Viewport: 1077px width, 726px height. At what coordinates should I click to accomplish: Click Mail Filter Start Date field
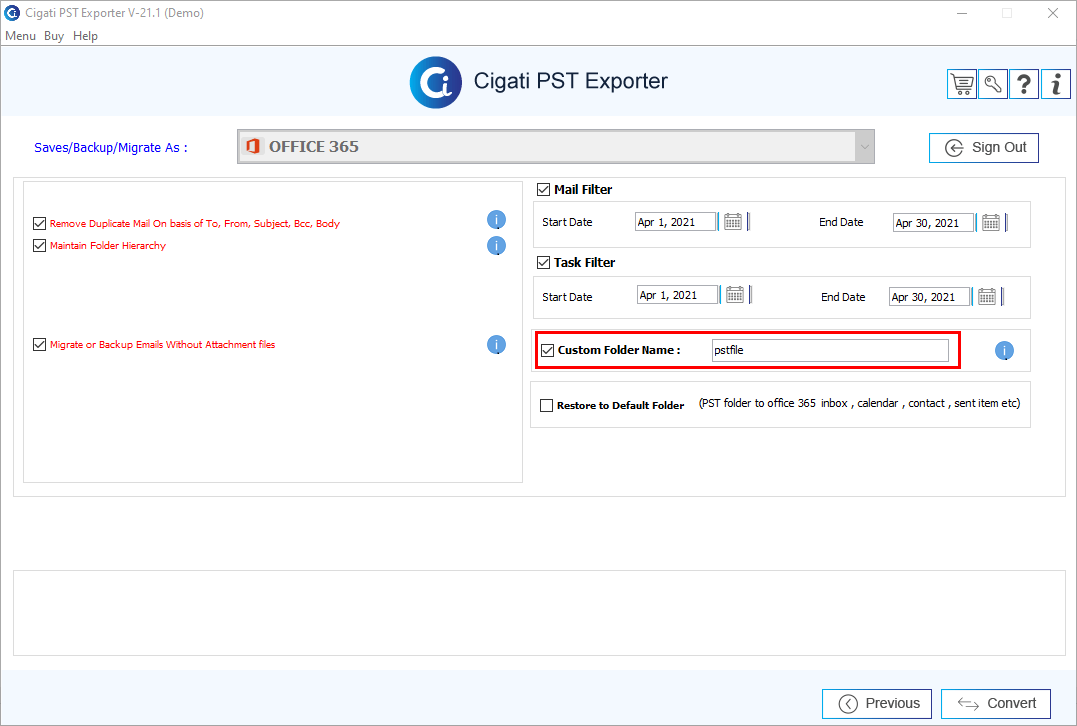tap(675, 222)
